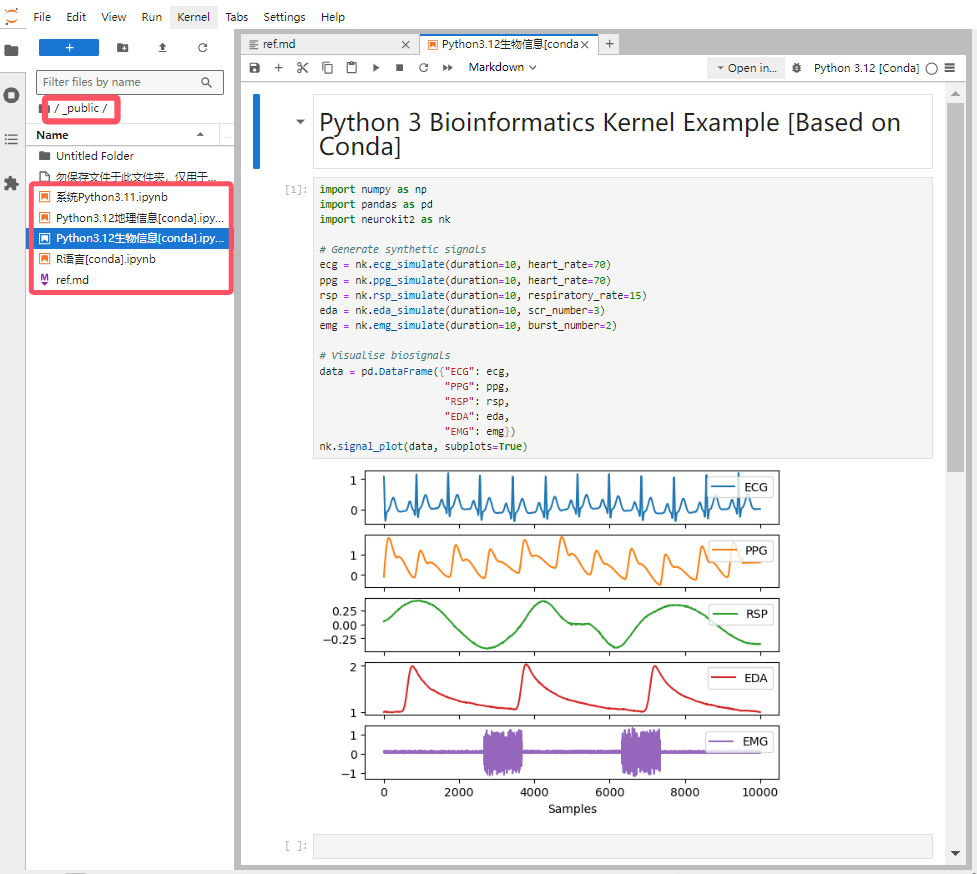Insert a cell below with toolbar plus
Screen dimensions: 977x874
tap(279, 68)
